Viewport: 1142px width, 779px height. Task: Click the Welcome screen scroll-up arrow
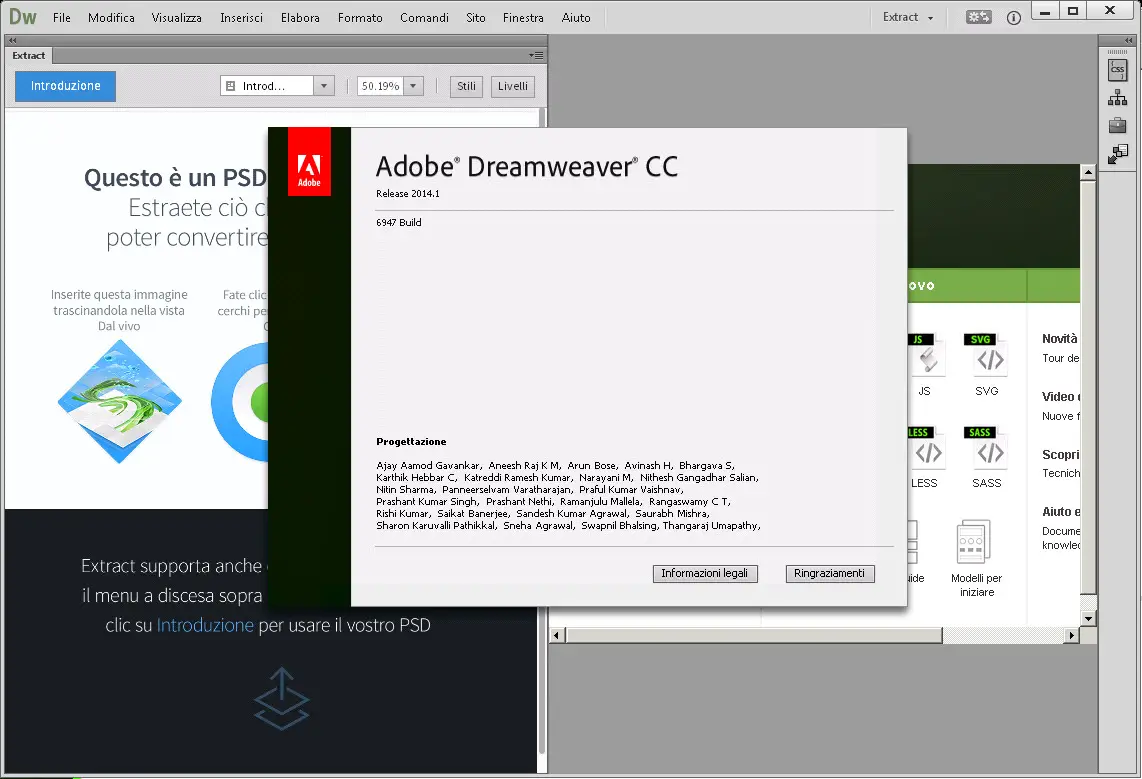coord(1088,173)
